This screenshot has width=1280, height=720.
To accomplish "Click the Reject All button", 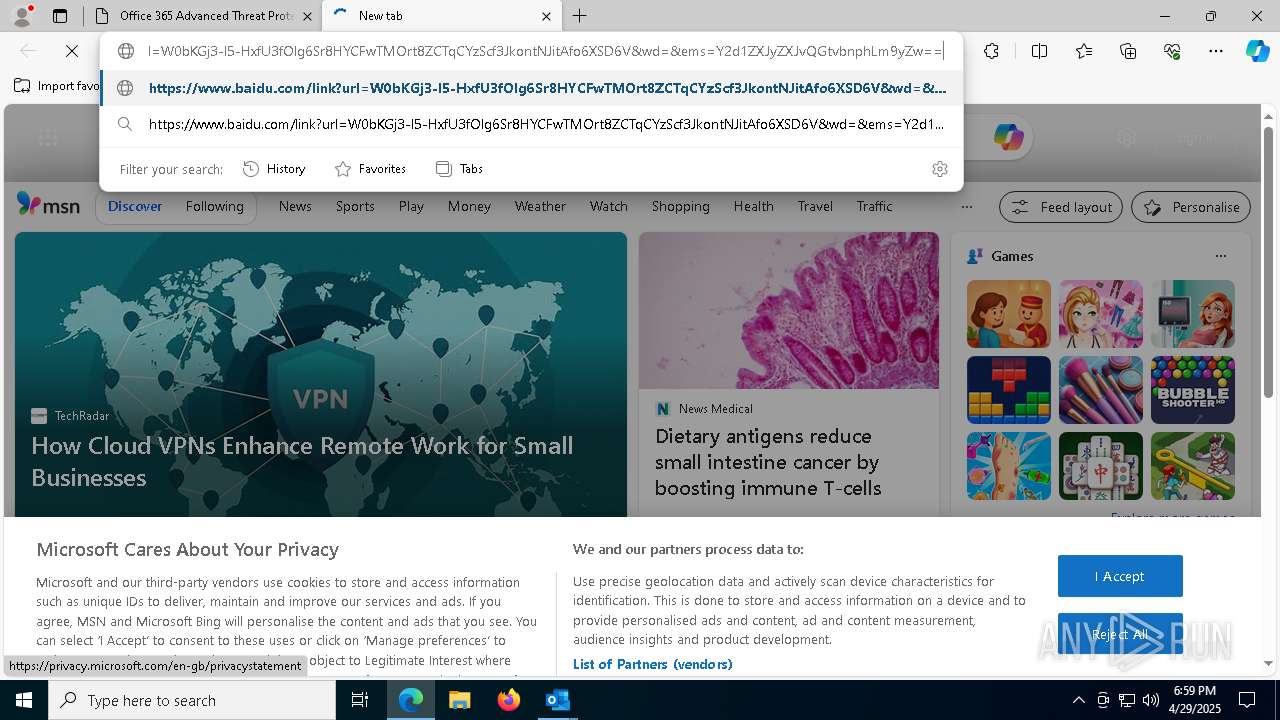I will click(x=1120, y=634).
